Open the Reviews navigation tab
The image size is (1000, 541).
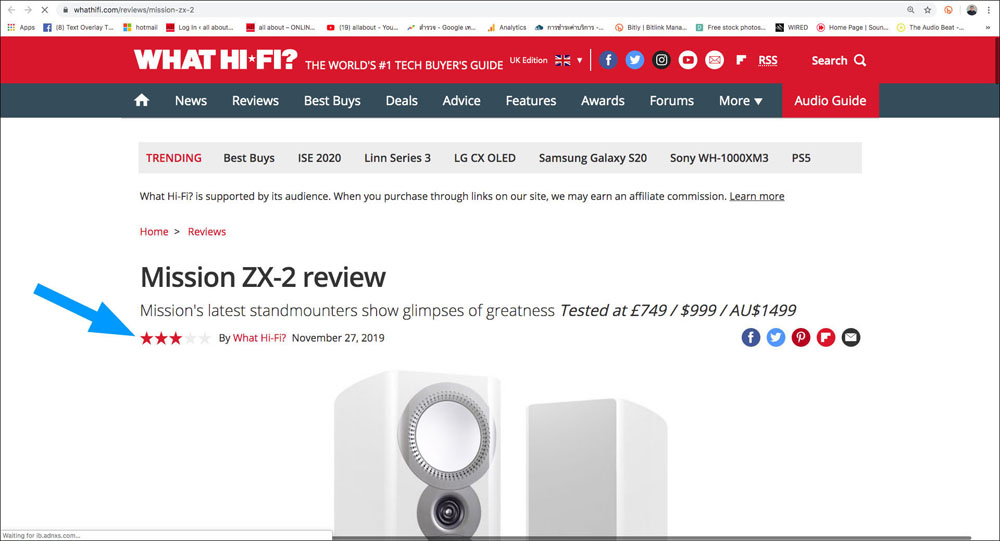pos(255,101)
